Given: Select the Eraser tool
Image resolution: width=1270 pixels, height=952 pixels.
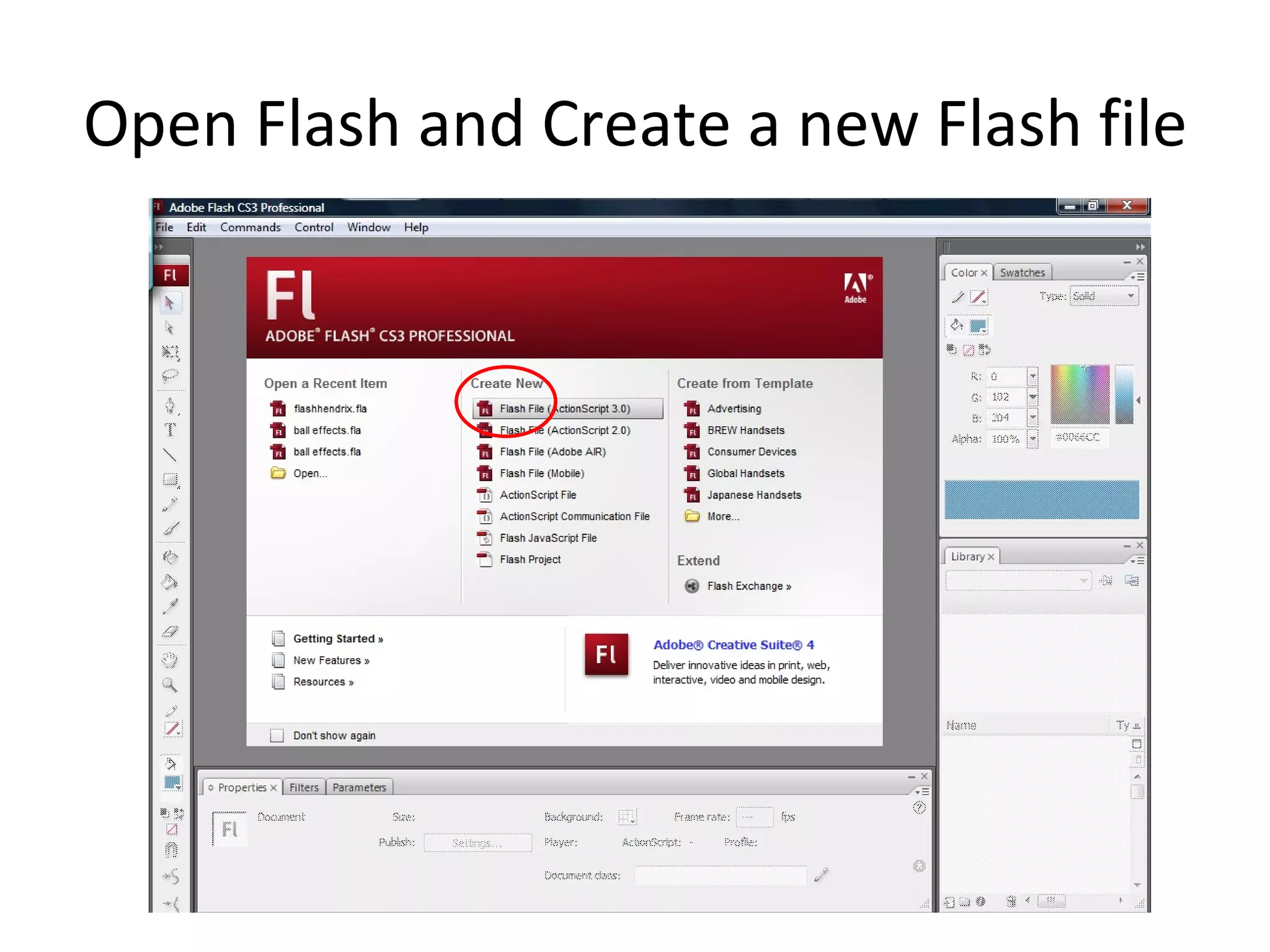Looking at the screenshot, I should point(170,632).
